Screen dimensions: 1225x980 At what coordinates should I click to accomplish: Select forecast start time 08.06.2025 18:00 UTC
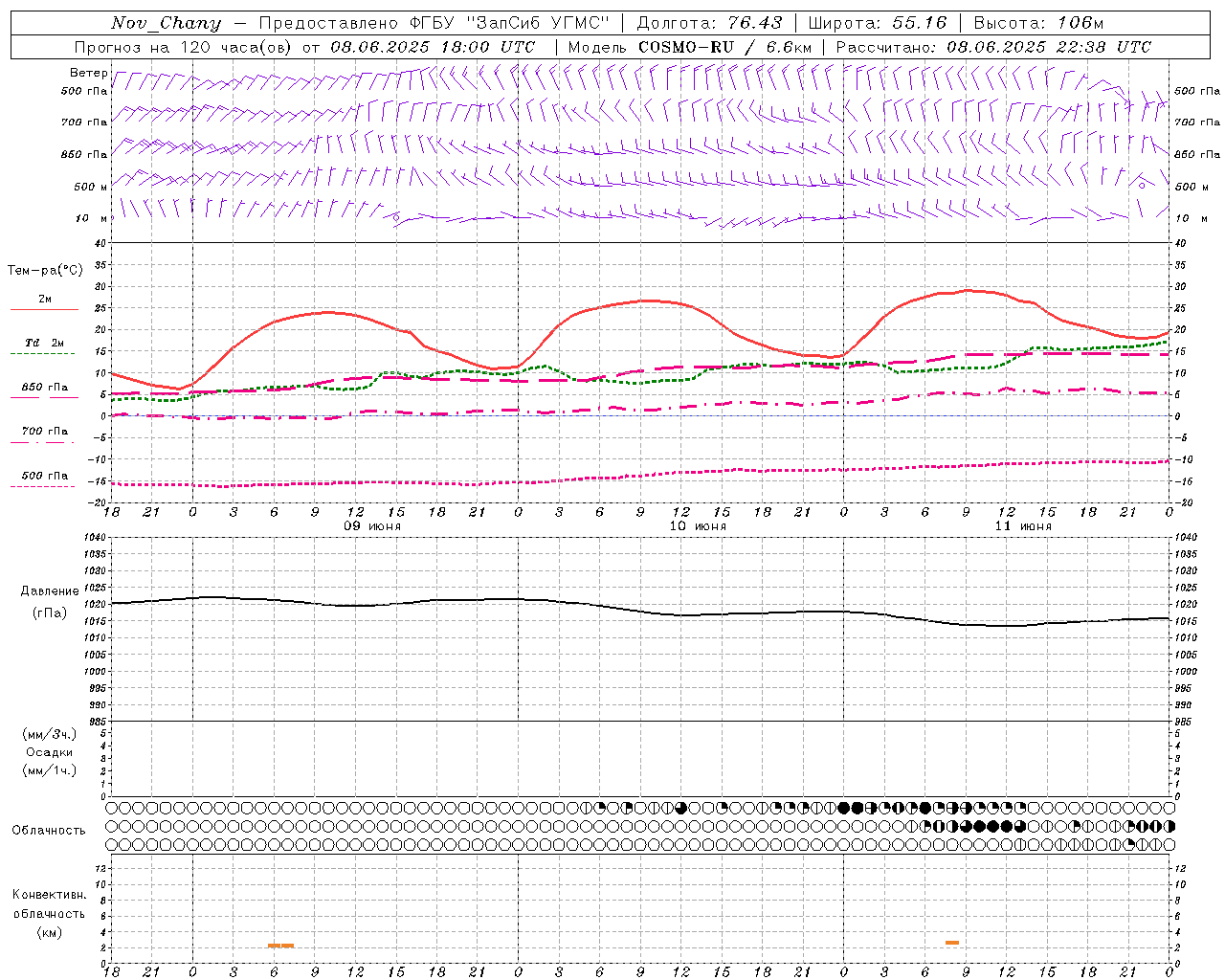[x=433, y=47]
